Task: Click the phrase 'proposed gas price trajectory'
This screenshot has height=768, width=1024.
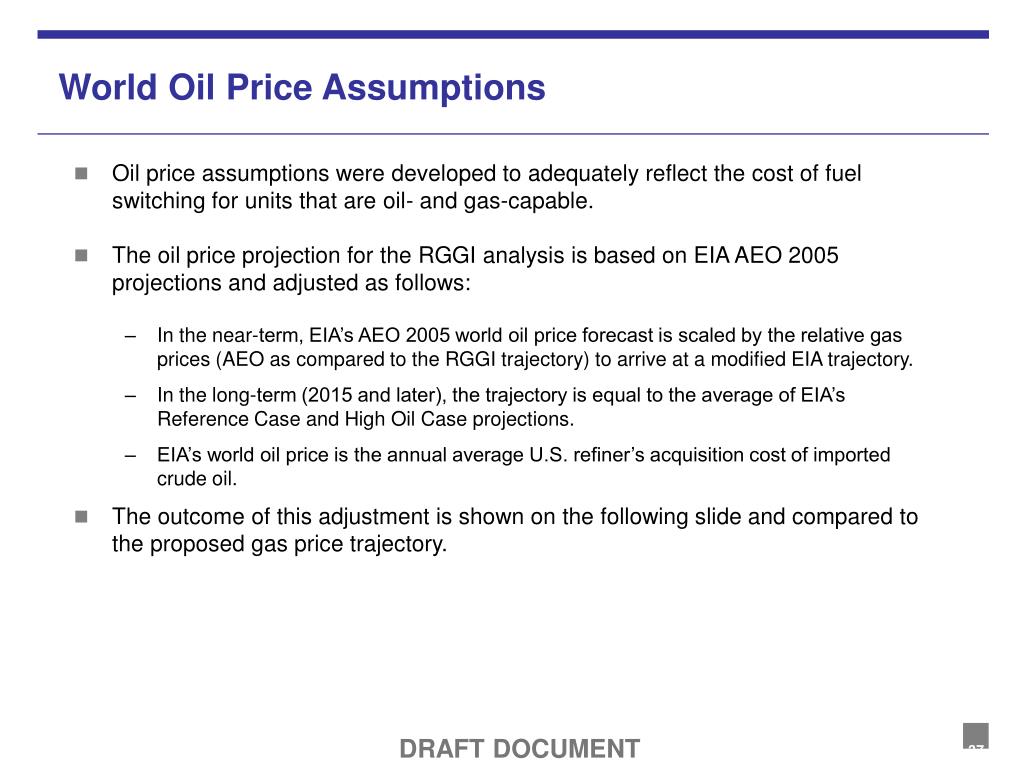Action: pyautogui.click(x=298, y=544)
